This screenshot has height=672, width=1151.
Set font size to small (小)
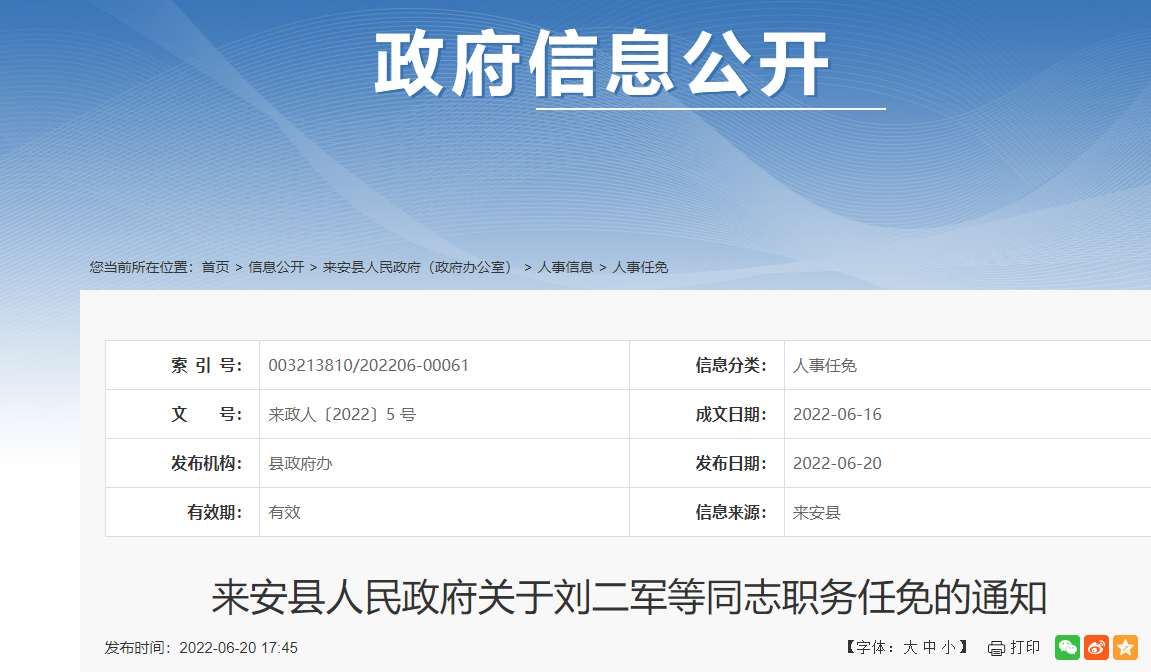[x=947, y=648]
